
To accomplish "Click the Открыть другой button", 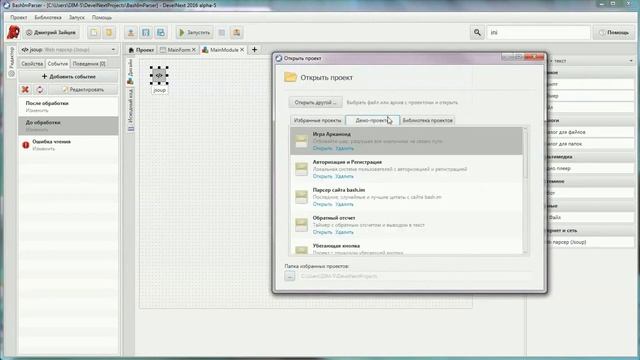I will click(x=316, y=102).
